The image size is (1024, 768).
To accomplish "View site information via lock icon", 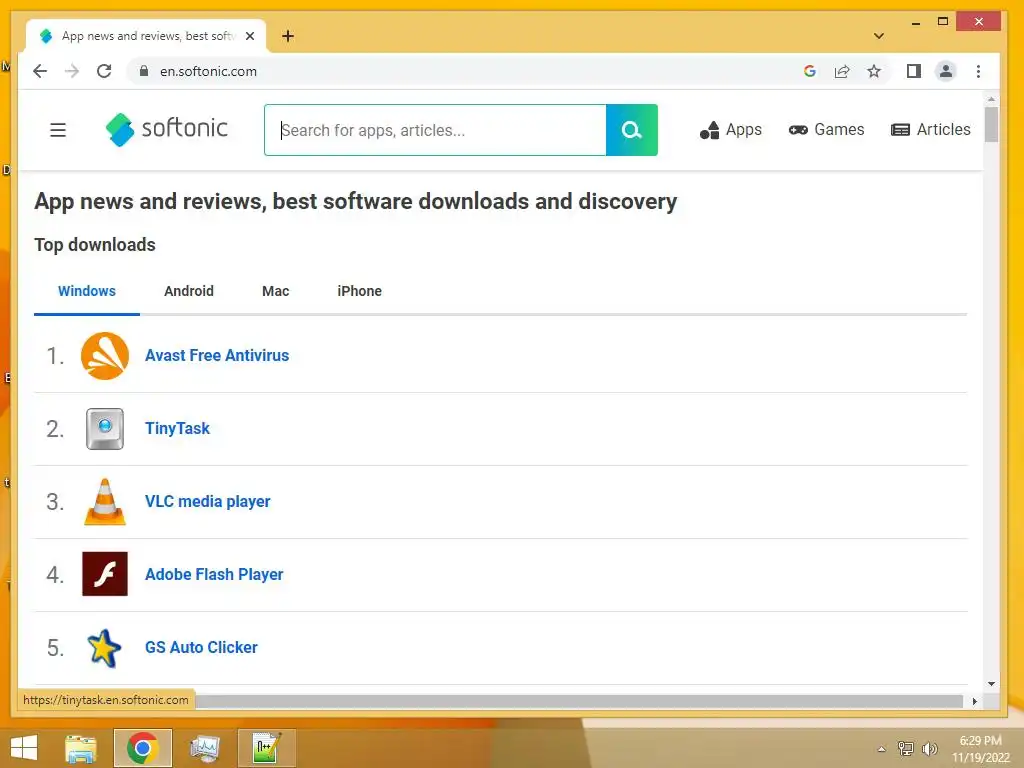I will tap(144, 71).
